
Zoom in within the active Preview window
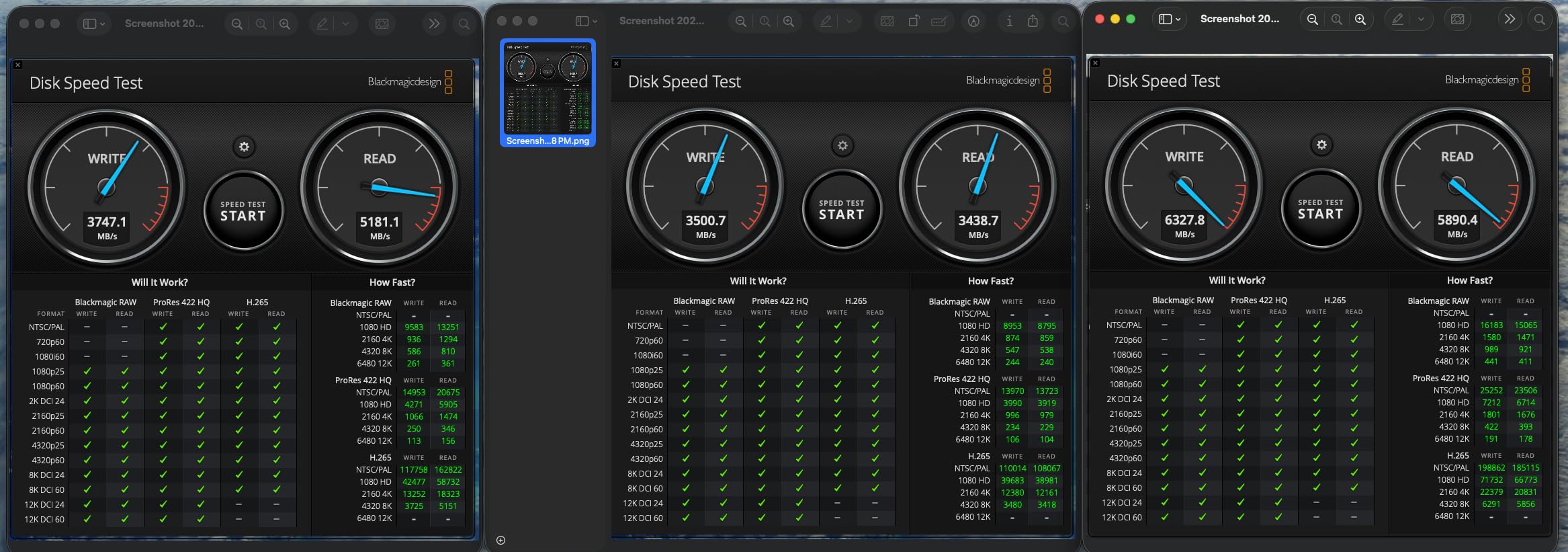(1360, 19)
